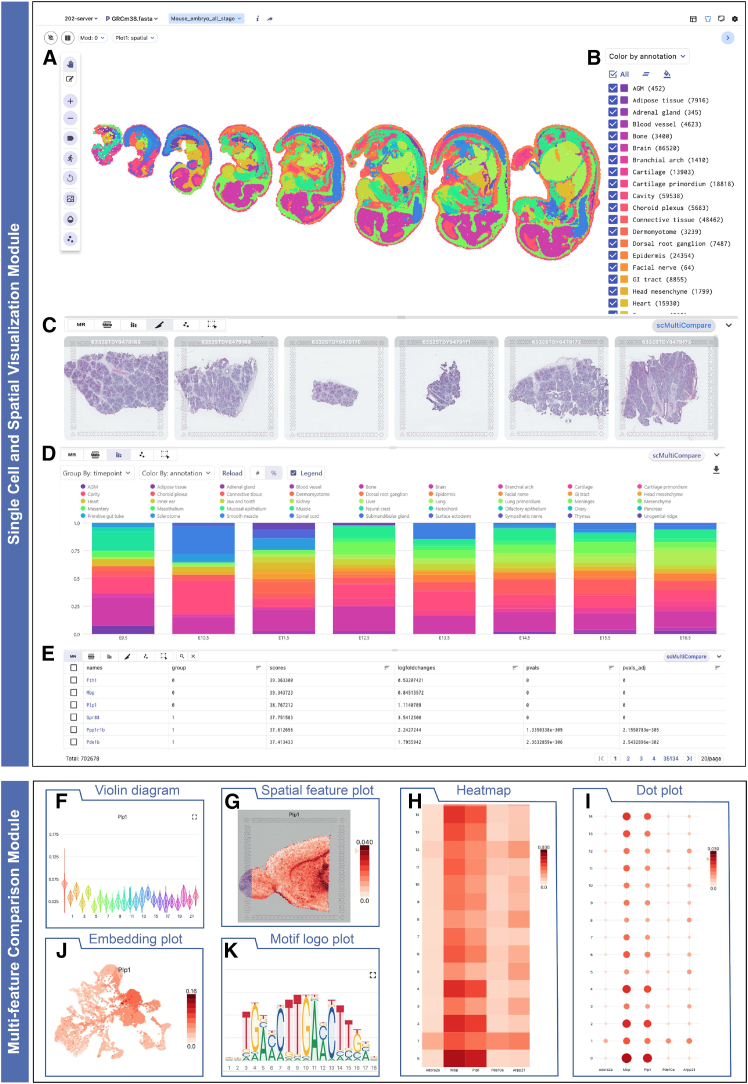
Task: Open the Color by annotation dropdown
Action: tap(647, 56)
